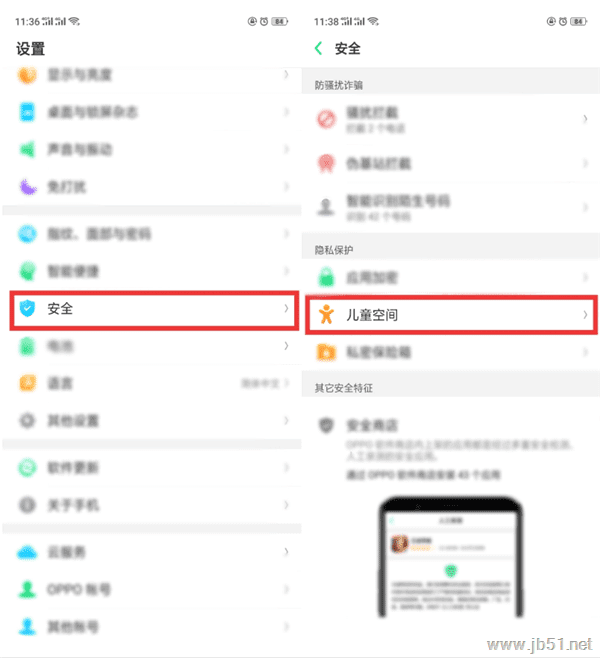Screen dimensions: 600x658
Task: Tap the orange child figure icon for 儿童空间
Action: [326, 314]
